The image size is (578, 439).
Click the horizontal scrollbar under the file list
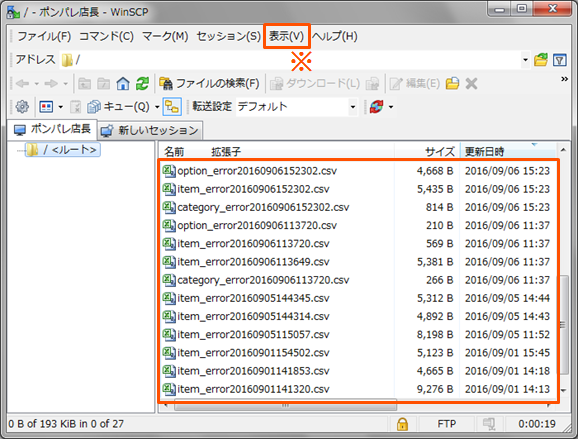(285, 406)
